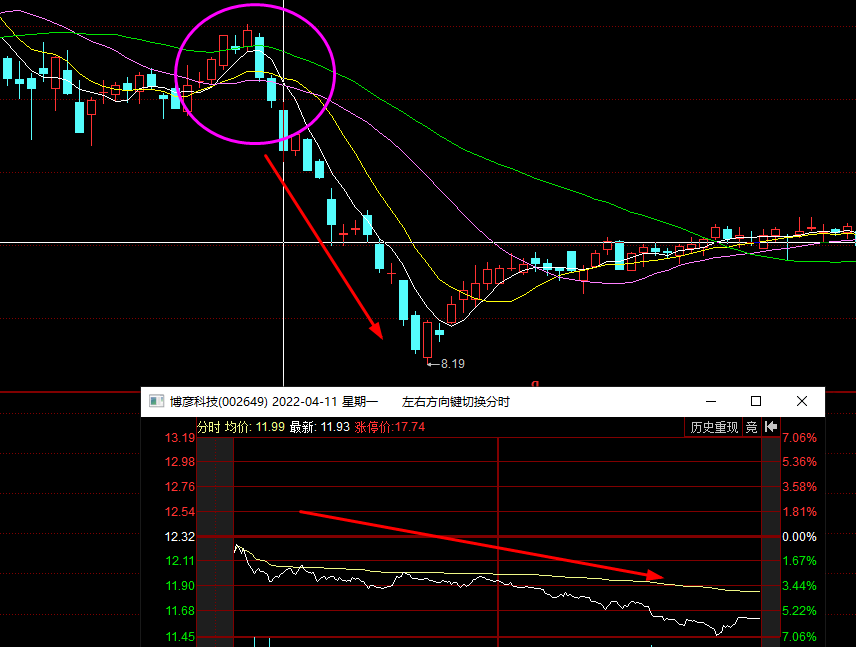The image size is (856, 647).
Task: Click the 11.45 price axis label
Action: [x=180, y=637]
